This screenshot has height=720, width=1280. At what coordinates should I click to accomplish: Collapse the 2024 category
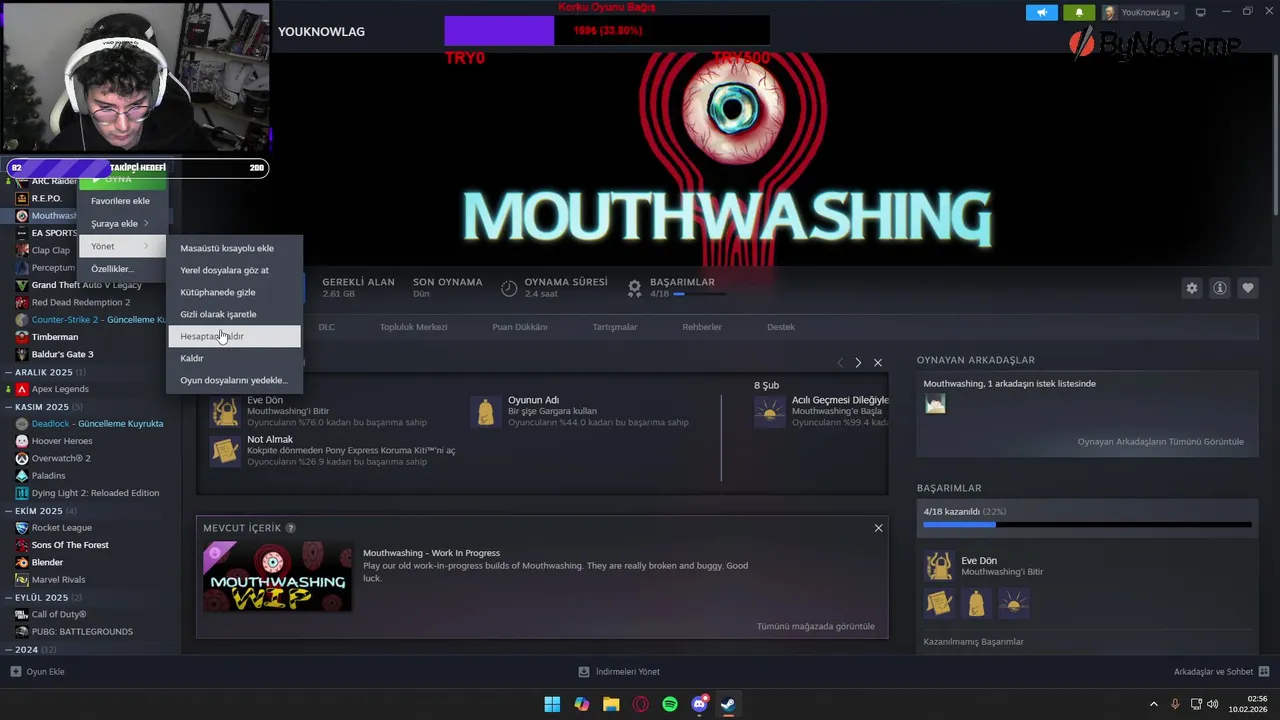tap(9, 649)
